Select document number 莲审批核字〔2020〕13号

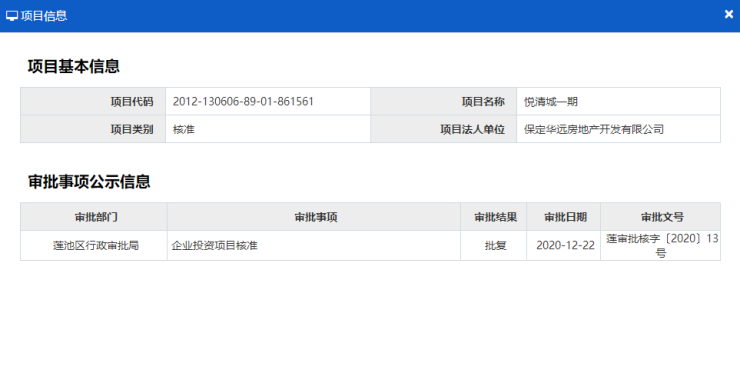pos(662,245)
